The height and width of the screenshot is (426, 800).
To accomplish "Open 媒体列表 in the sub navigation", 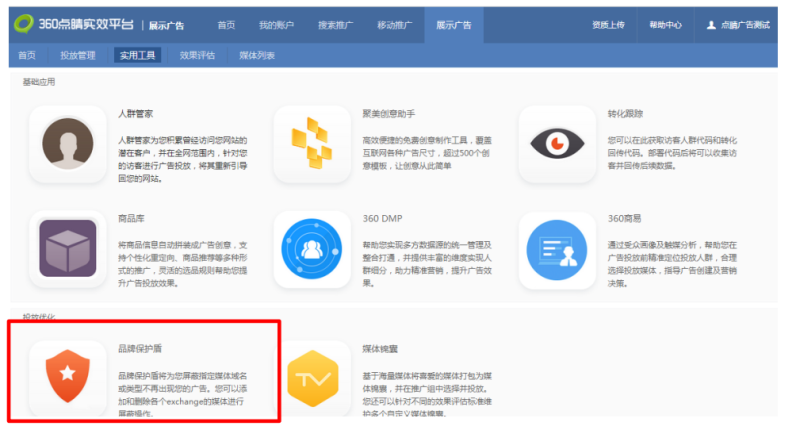I will [x=257, y=56].
